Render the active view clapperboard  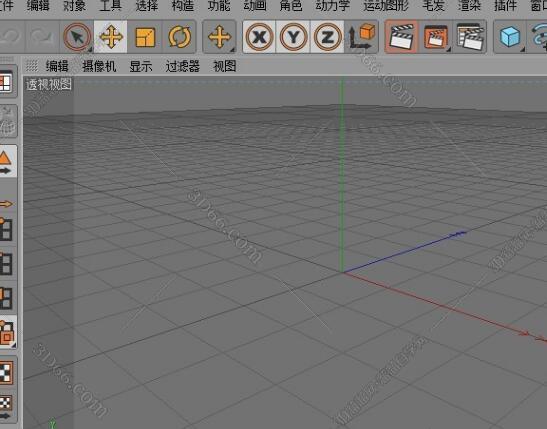click(x=402, y=37)
